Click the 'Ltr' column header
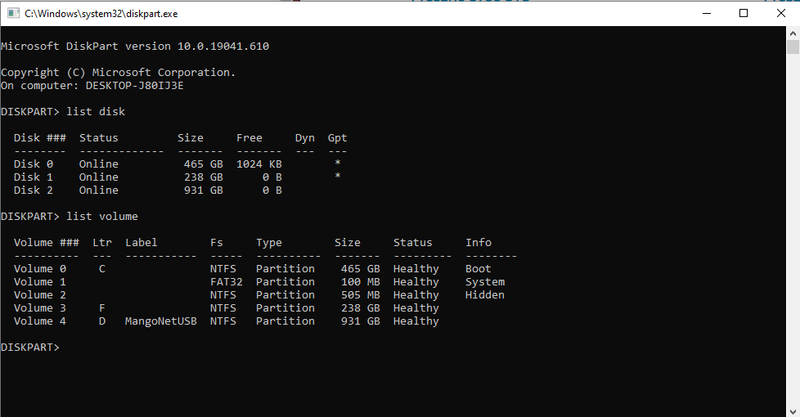This screenshot has width=800, height=417. point(102,243)
